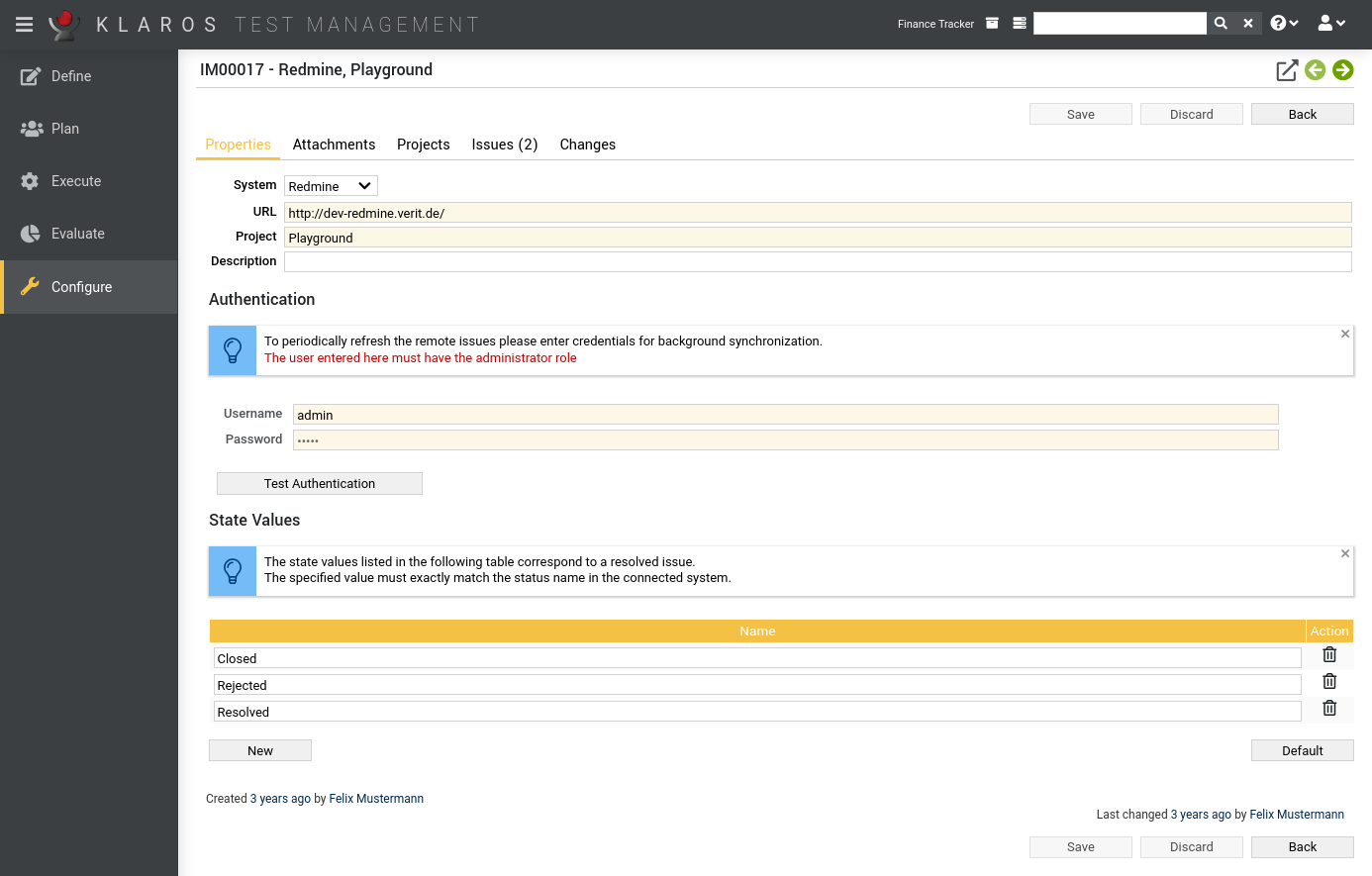Screen dimensions: 1372x876
Task: Close the State Values hint box
Action: (1344, 554)
